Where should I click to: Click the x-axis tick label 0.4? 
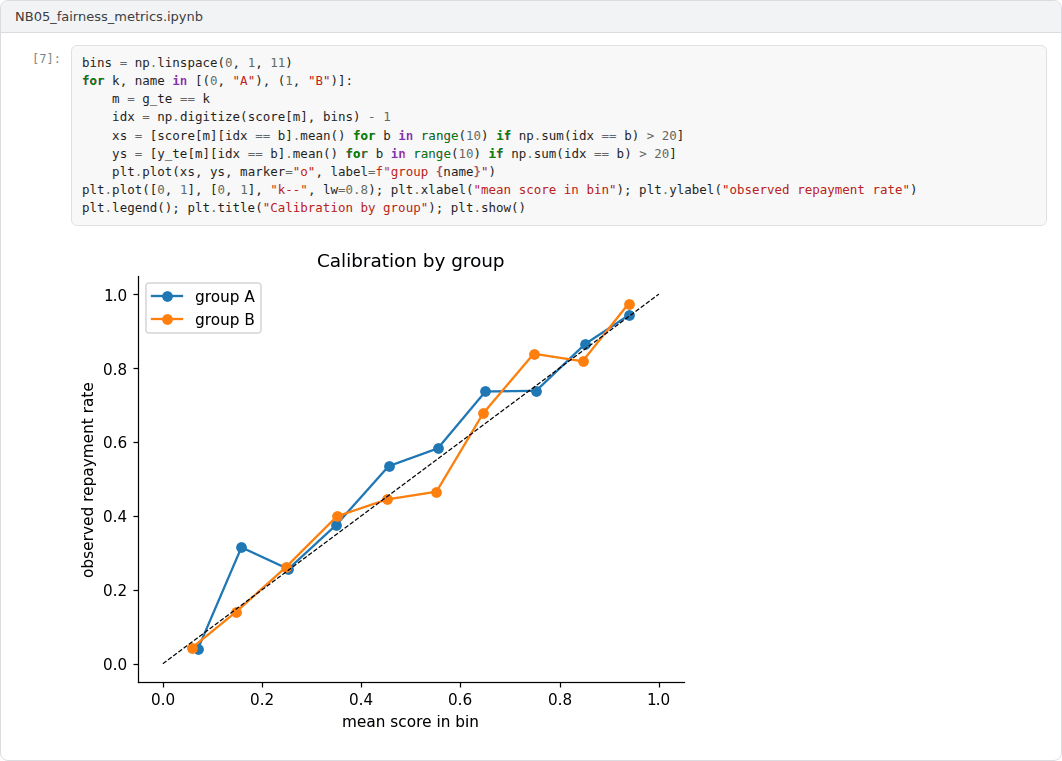tap(361, 699)
